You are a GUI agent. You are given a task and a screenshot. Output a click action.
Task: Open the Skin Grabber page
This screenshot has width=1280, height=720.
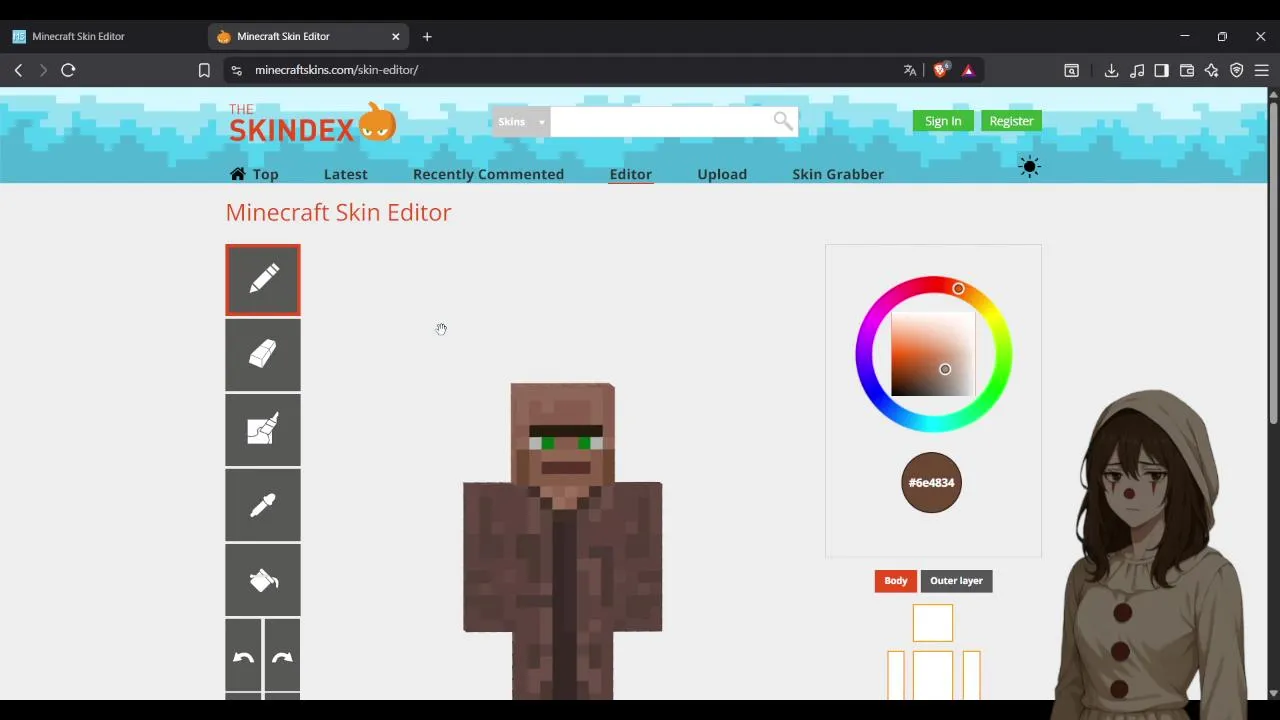[x=838, y=174]
